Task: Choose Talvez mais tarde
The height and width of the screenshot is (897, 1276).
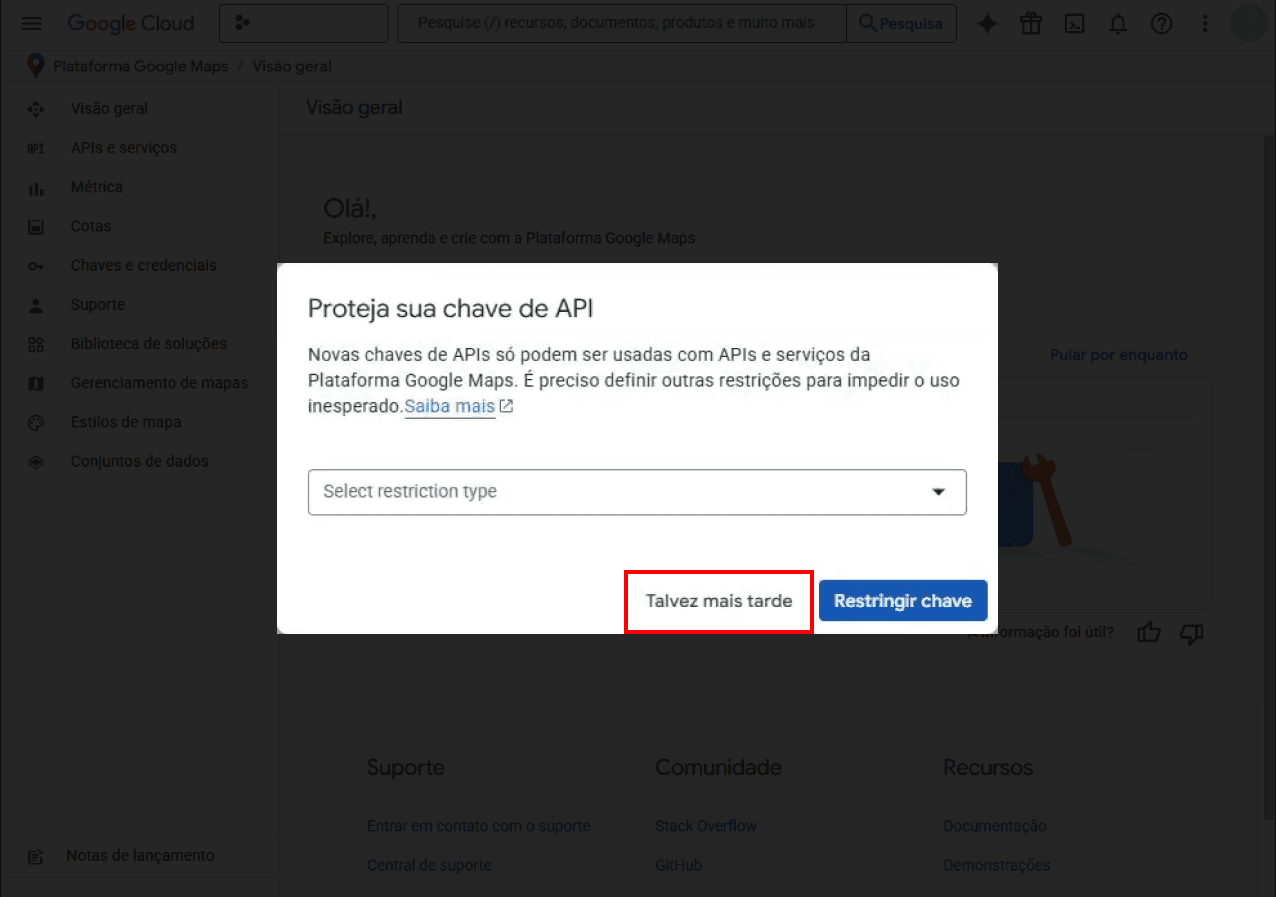Action: coord(718,601)
